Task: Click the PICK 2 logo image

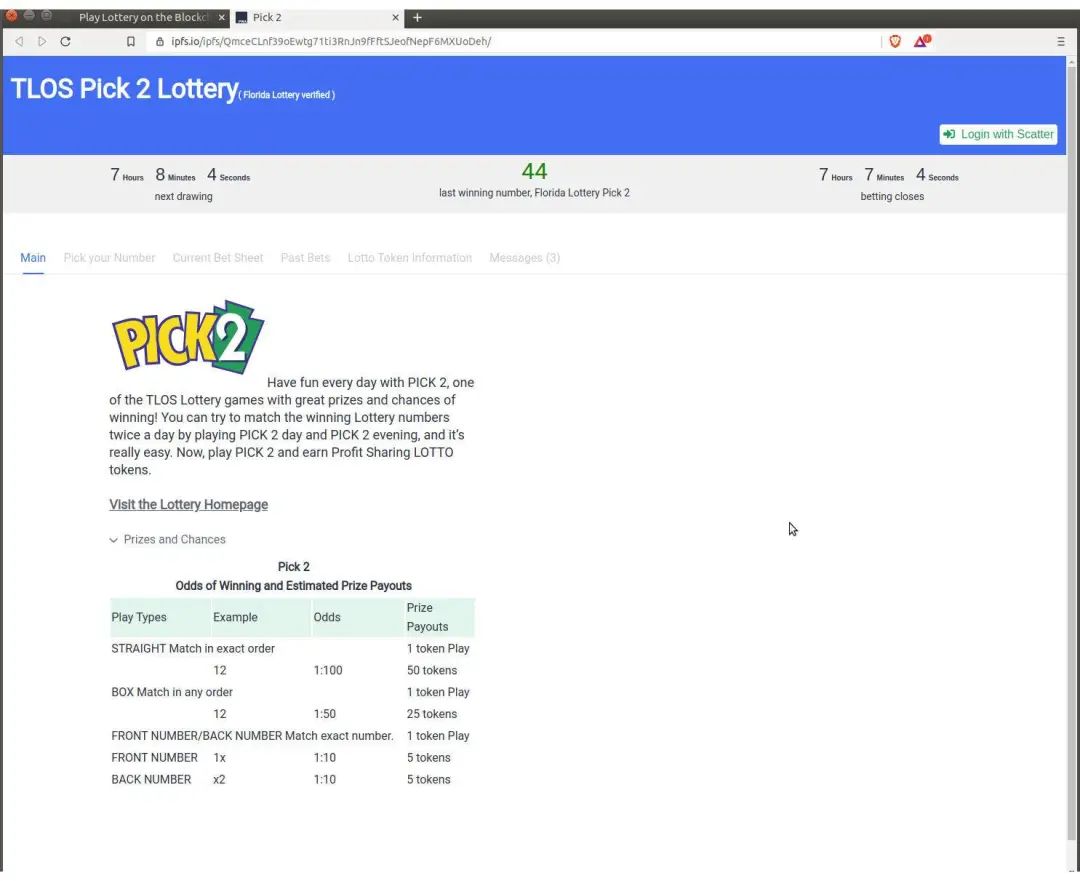Action: (x=188, y=338)
